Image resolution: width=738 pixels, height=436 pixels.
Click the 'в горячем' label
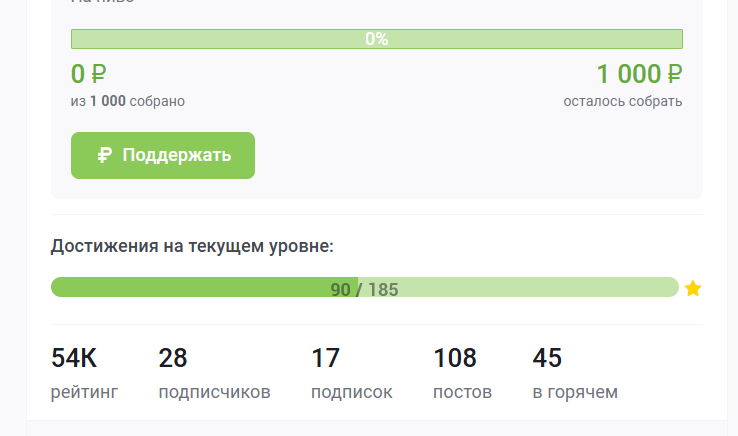[x=575, y=392]
